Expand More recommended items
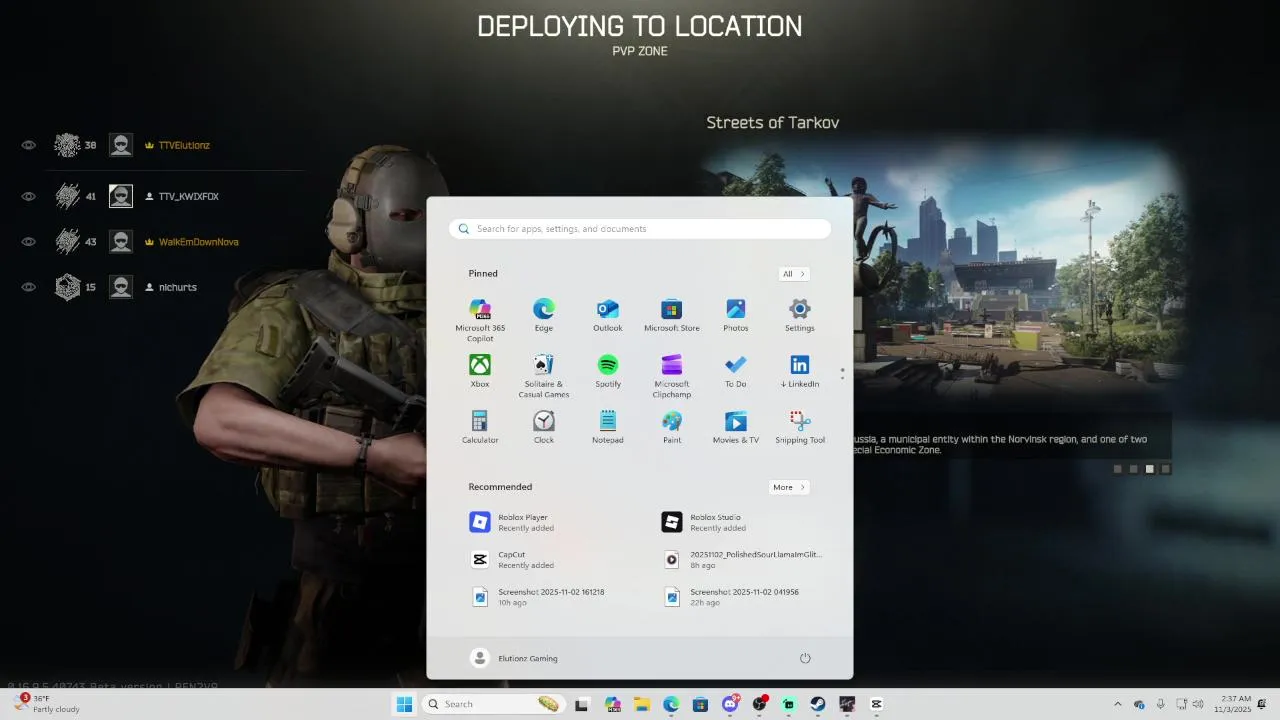This screenshot has height=720, width=1280. click(789, 487)
